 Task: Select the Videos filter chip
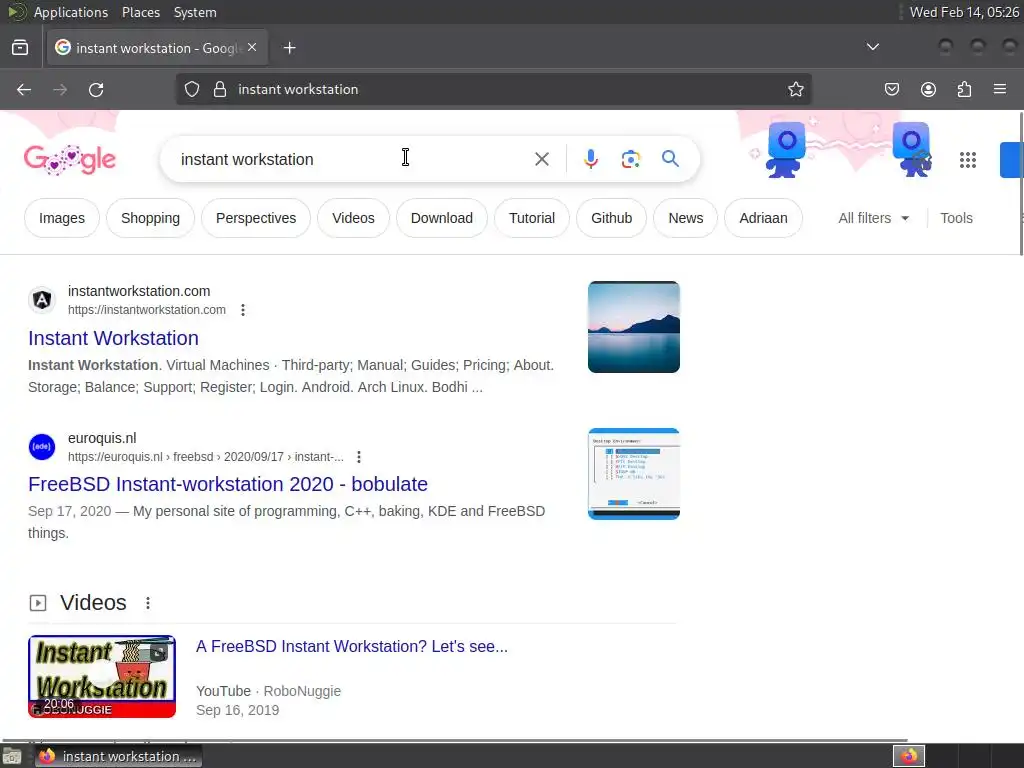click(x=353, y=218)
